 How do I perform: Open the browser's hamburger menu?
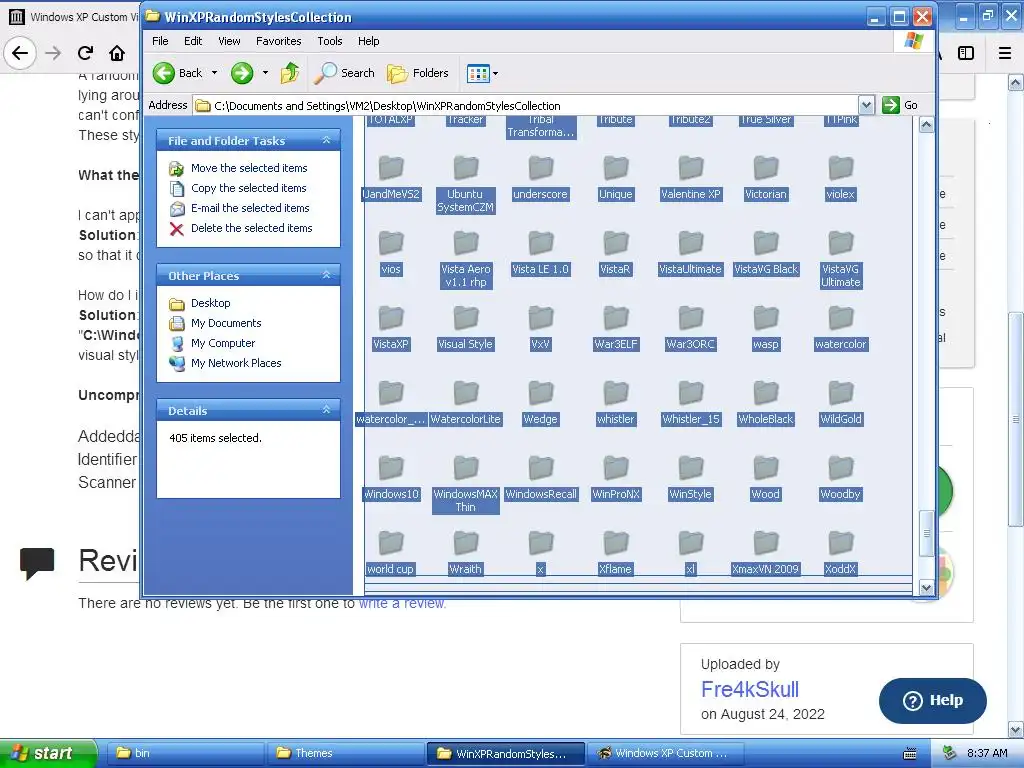click(x=1005, y=53)
